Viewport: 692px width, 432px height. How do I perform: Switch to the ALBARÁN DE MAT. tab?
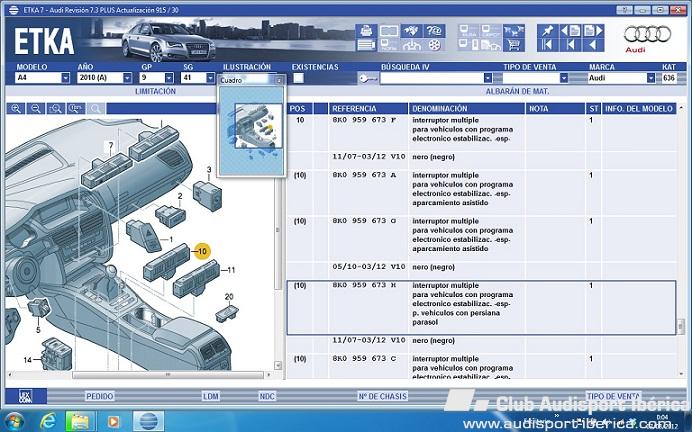click(x=517, y=92)
